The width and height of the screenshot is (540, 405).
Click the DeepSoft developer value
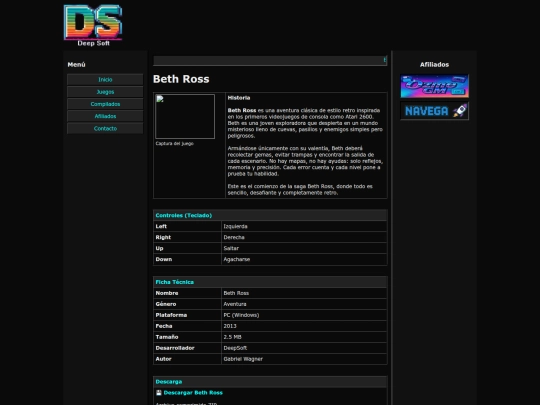click(x=235, y=348)
